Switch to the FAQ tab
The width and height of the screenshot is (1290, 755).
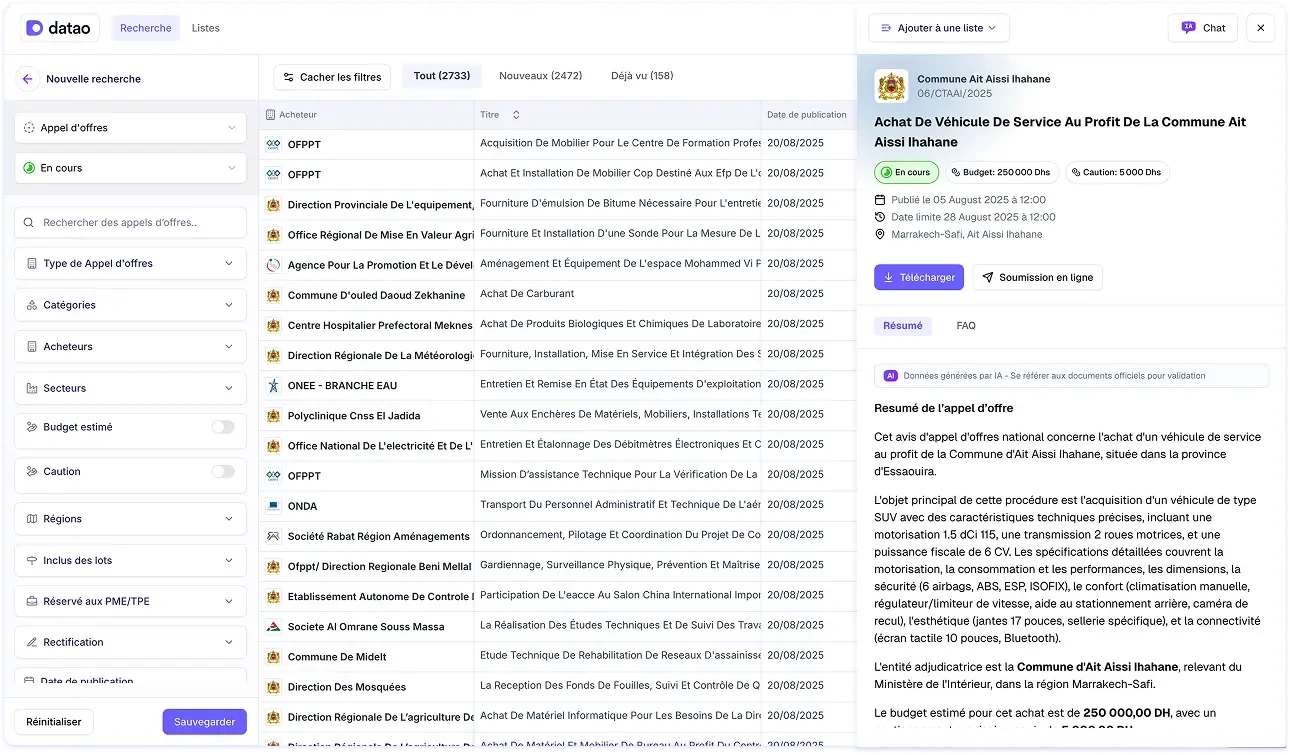[965, 325]
